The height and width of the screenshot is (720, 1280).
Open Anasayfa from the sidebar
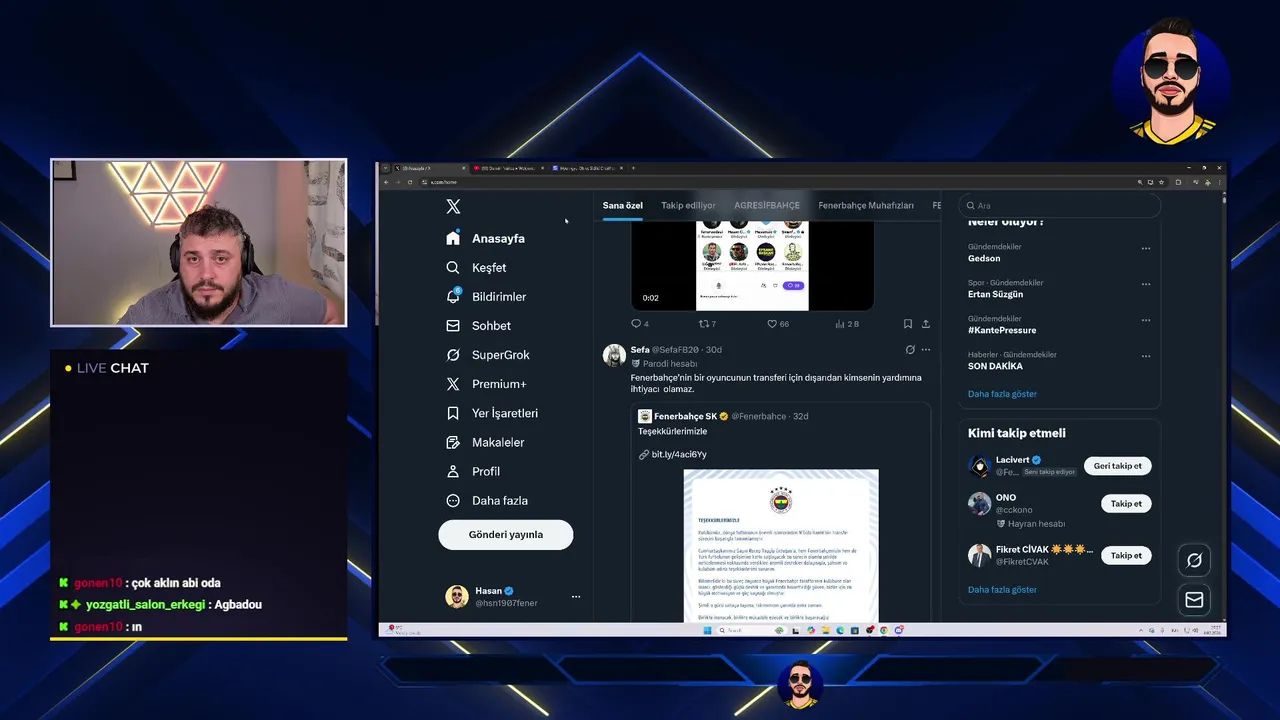(485, 238)
